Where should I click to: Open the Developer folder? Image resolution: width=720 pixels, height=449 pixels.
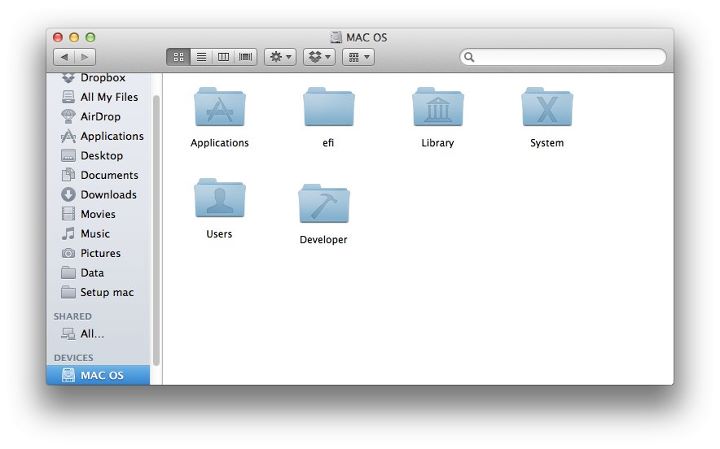tap(323, 204)
